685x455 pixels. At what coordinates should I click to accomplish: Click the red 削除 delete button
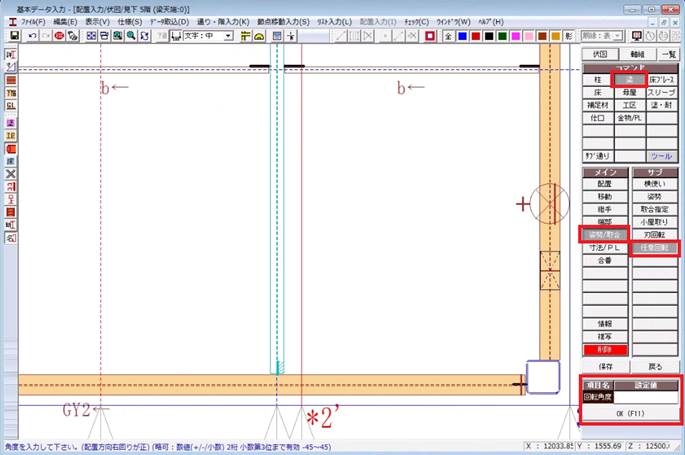pos(605,349)
